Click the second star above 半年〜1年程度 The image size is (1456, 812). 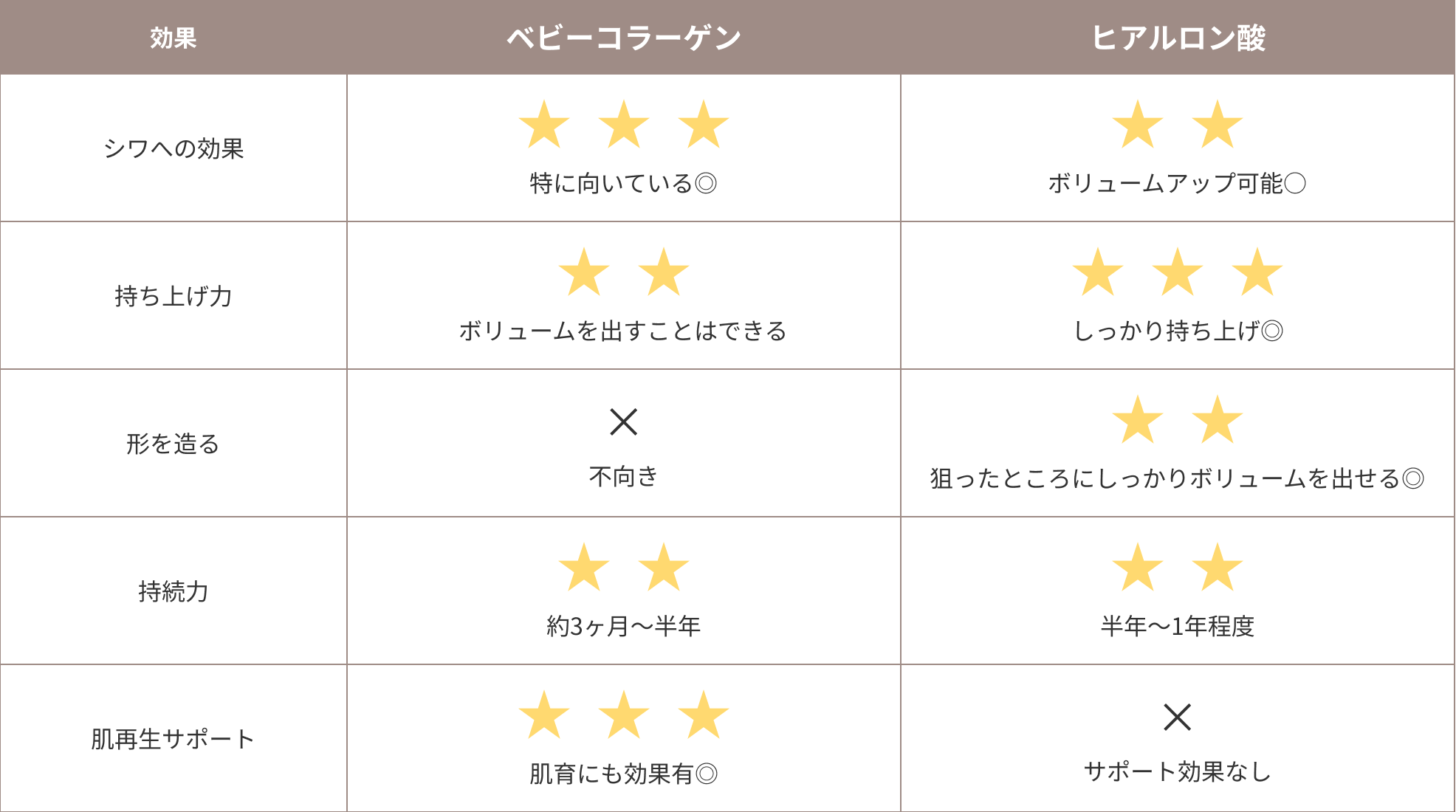point(1218,567)
